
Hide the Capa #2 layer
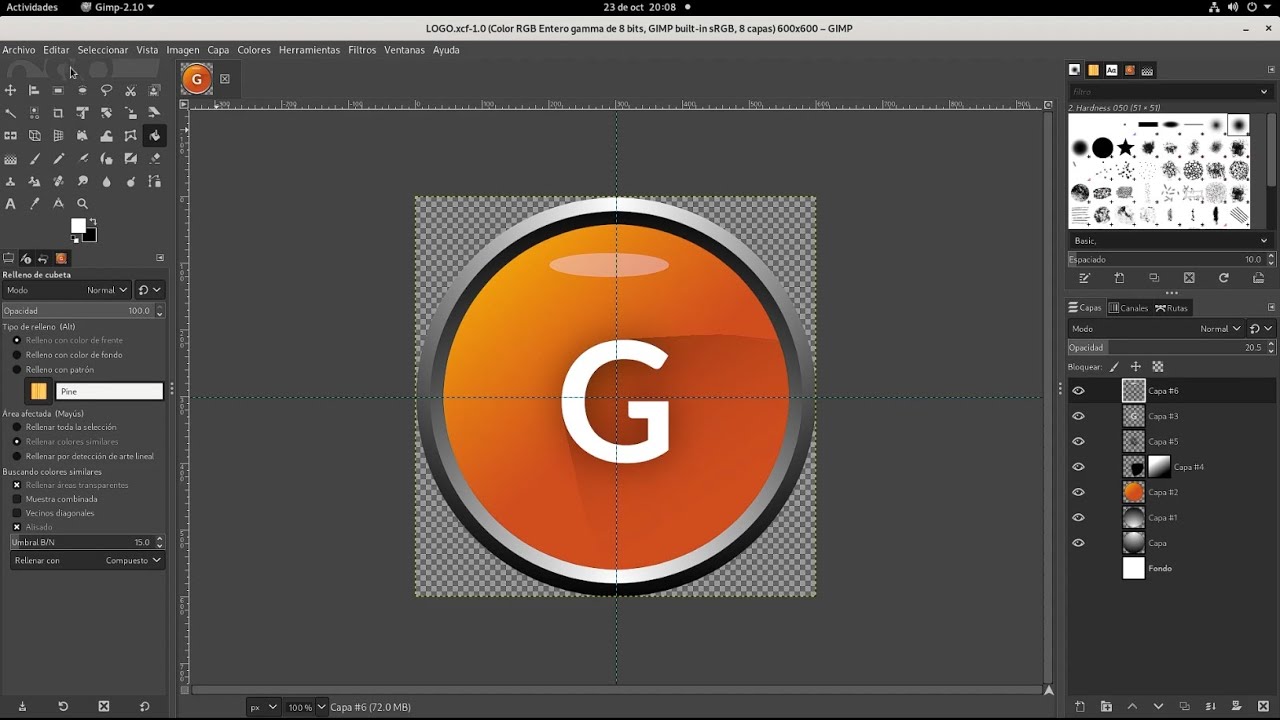pyautogui.click(x=1078, y=492)
